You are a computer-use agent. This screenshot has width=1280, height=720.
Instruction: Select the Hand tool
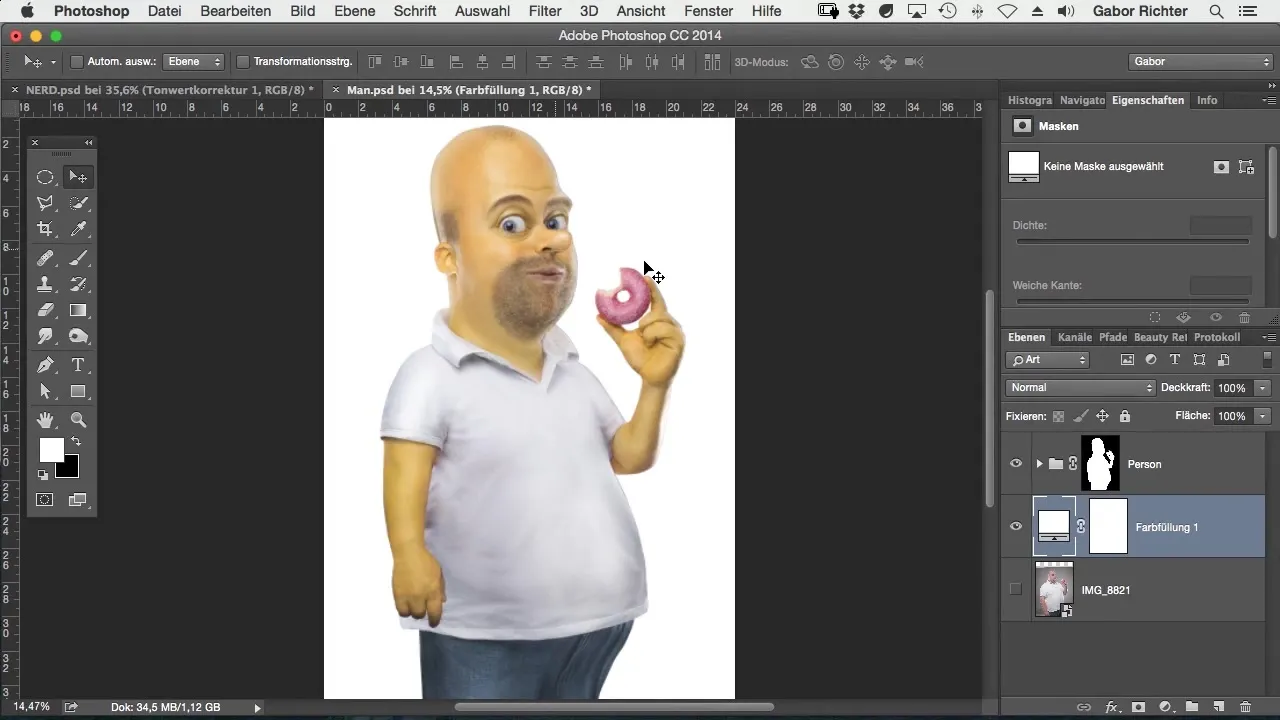coord(45,420)
